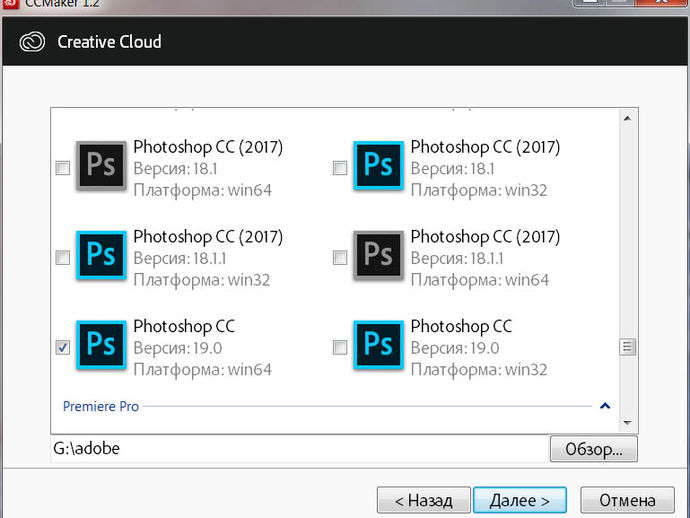The height and width of the screenshot is (518, 690).
Task: Click the Premiere Pro section heading
Action: coord(101,406)
